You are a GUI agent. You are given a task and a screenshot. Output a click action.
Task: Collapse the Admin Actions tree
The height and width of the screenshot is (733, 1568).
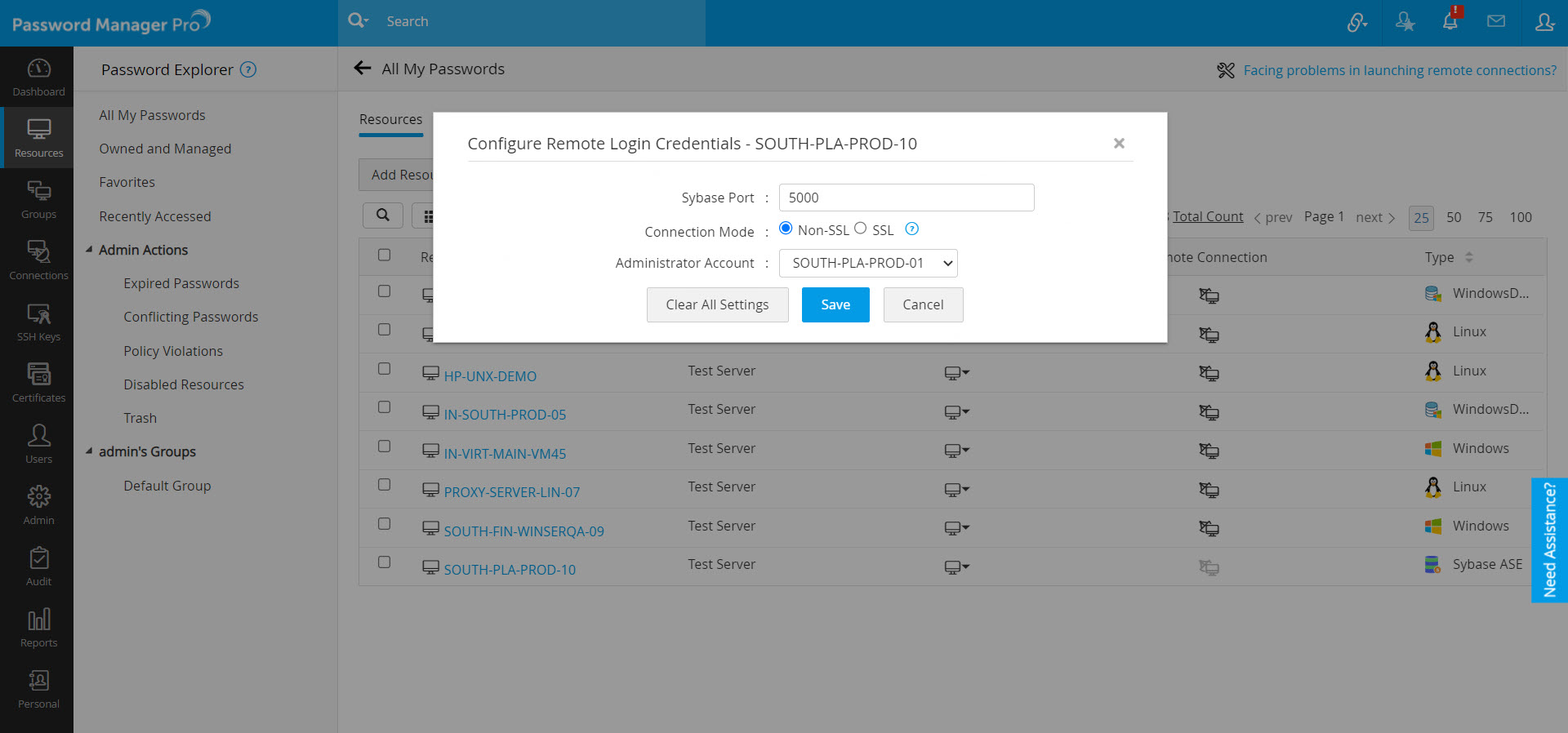(x=89, y=250)
